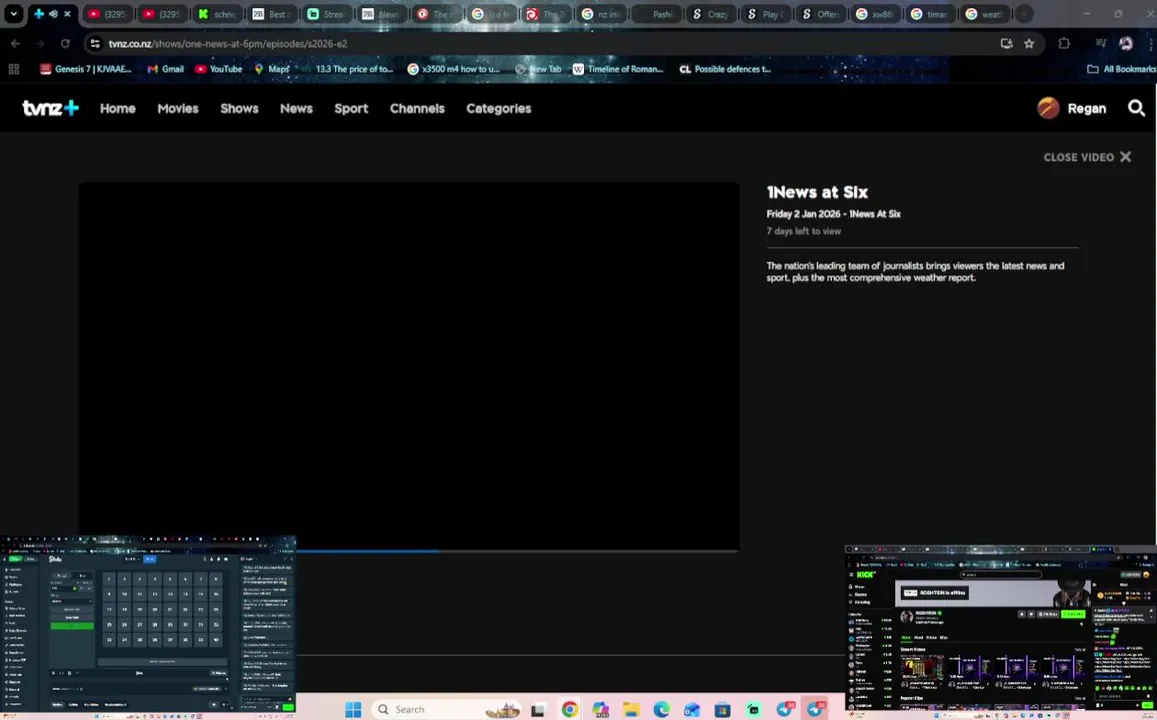
Task: Open the apps grid in the bookmarks bar
Action: pos(13,69)
